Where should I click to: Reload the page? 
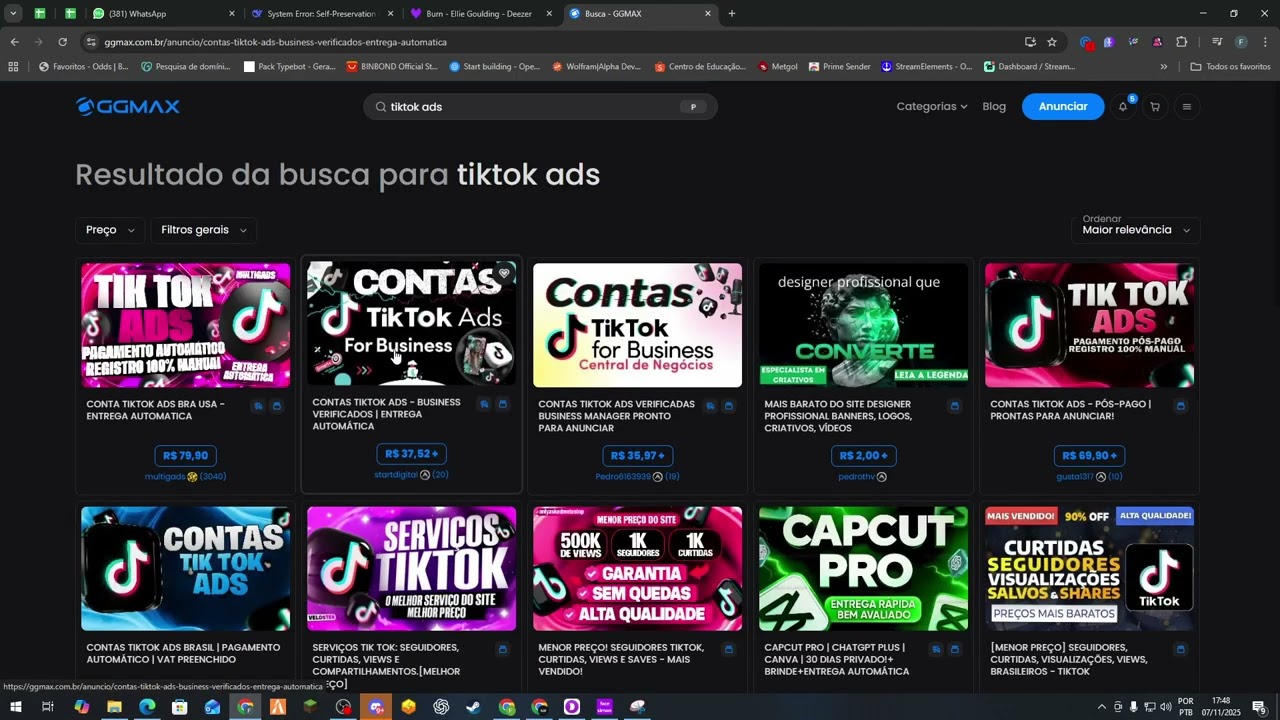tap(62, 42)
